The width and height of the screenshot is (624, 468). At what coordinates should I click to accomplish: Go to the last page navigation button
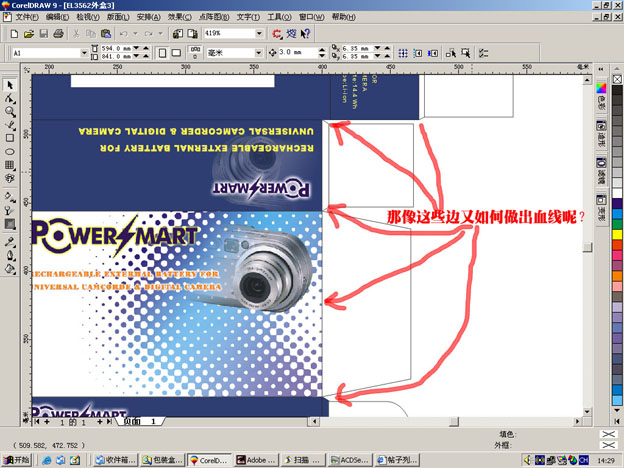point(109,421)
